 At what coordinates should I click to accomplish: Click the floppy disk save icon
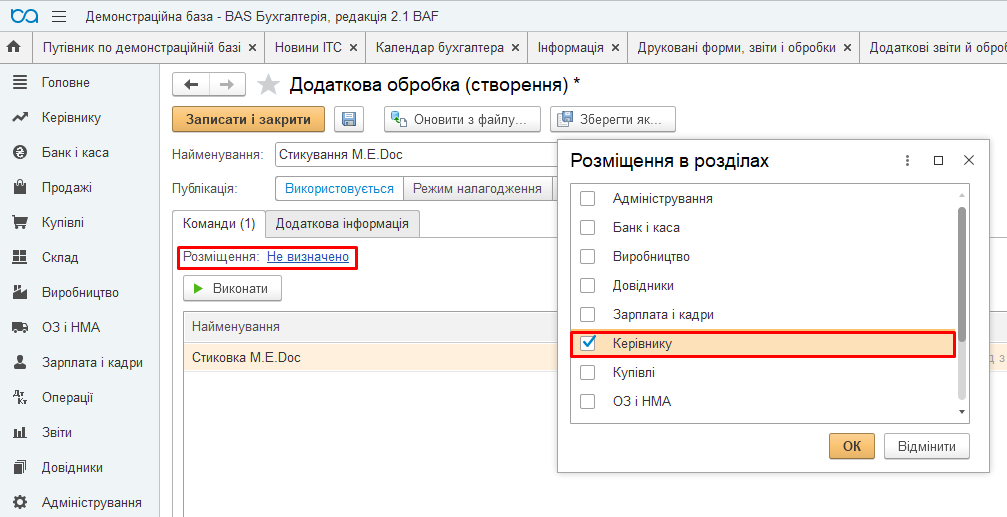point(349,120)
